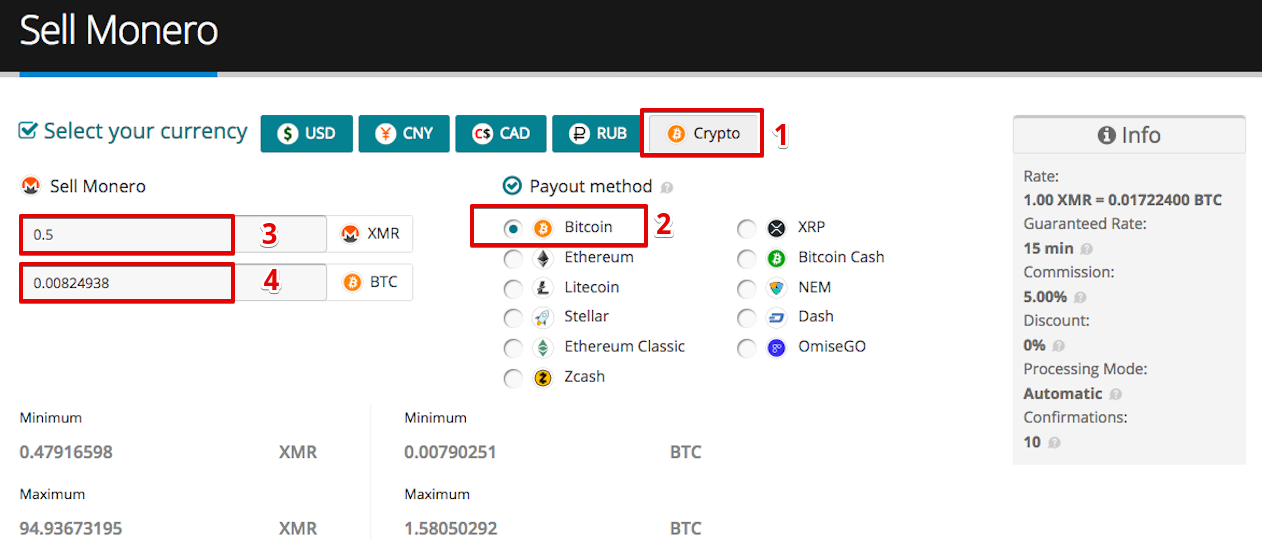The height and width of the screenshot is (551, 1262).
Task: Click the OmiseGO purple icon
Action: [777, 348]
